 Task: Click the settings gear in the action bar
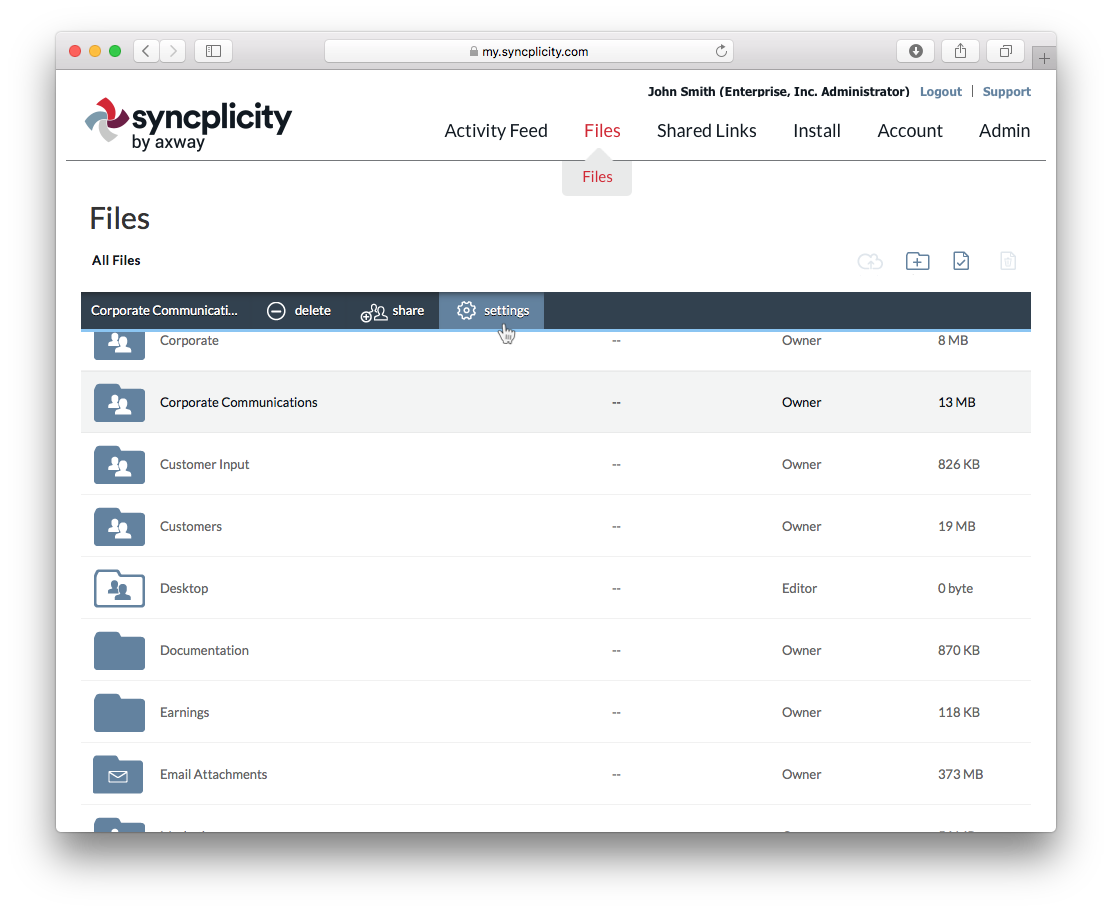466,311
